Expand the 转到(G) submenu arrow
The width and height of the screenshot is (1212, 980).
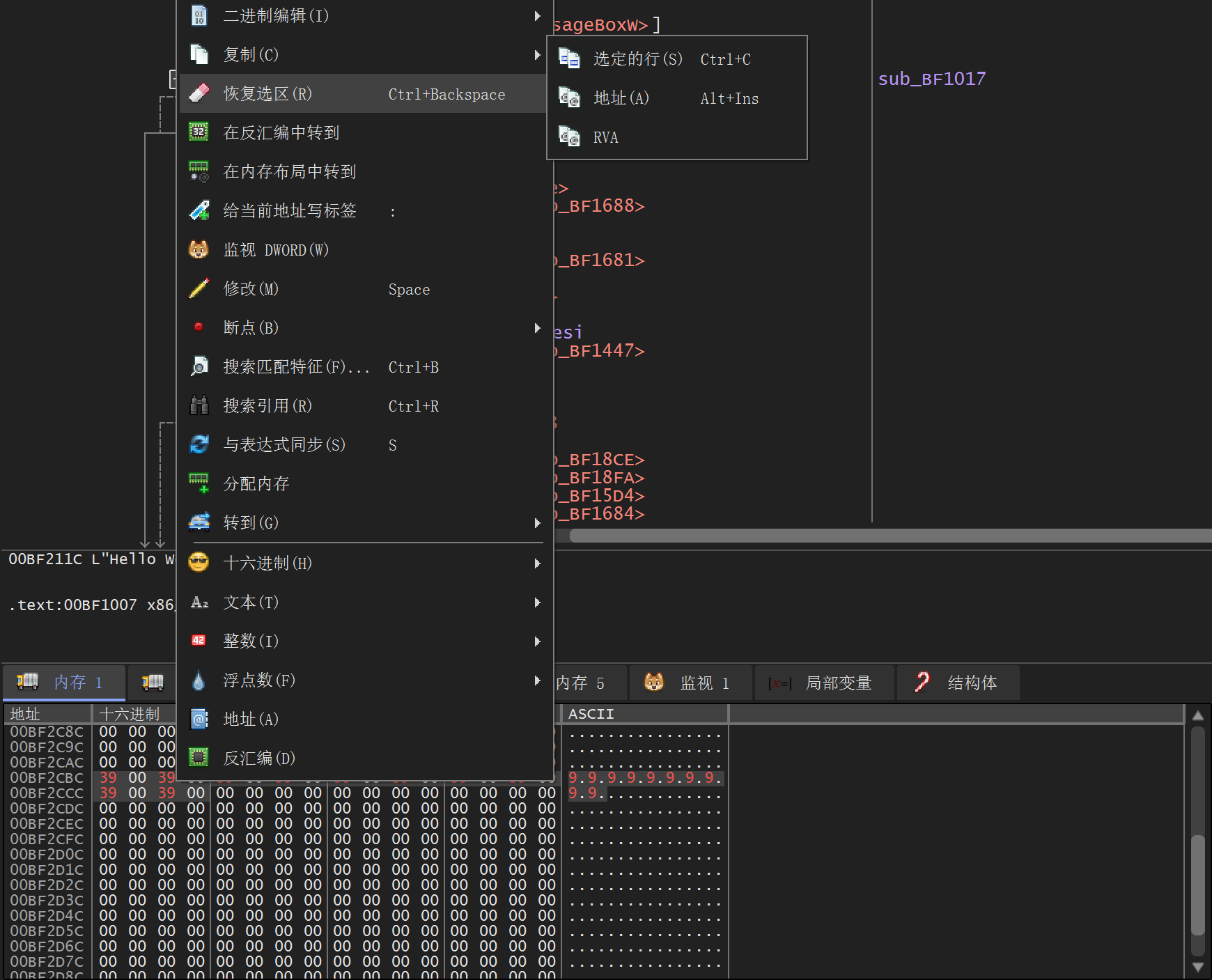(537, 522)
